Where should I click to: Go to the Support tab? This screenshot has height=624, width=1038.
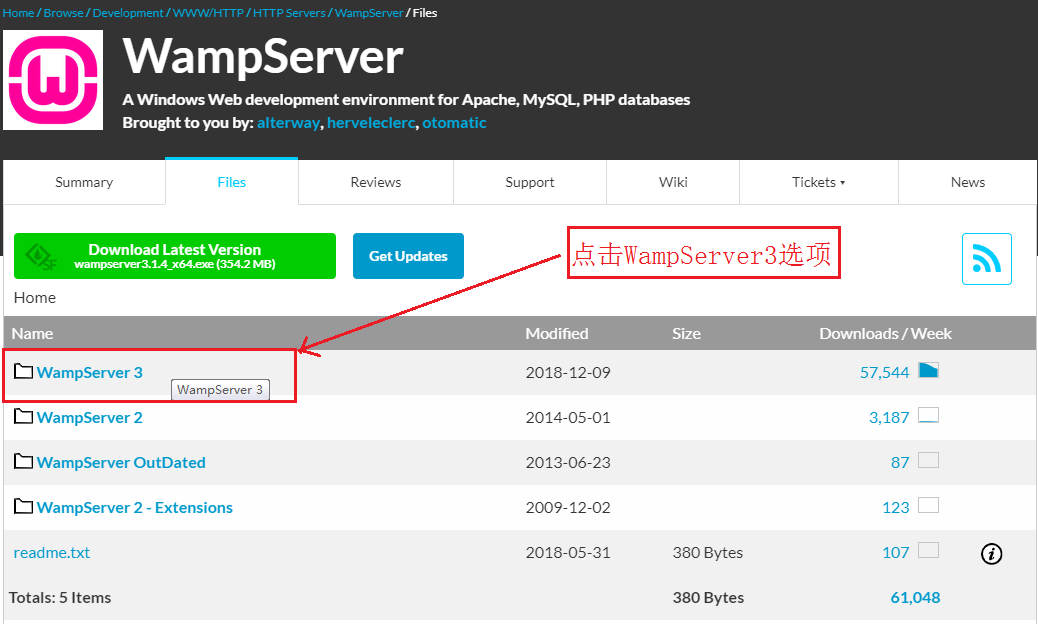click(x=530, y=182)
